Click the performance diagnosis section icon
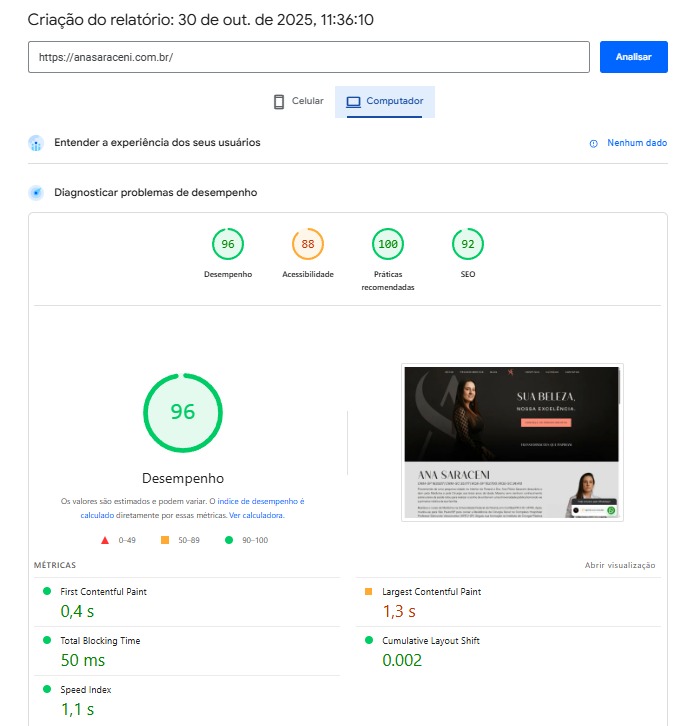The width and height of the screenshot is (689, 726). pyautogui.click(x=37, y=192)
